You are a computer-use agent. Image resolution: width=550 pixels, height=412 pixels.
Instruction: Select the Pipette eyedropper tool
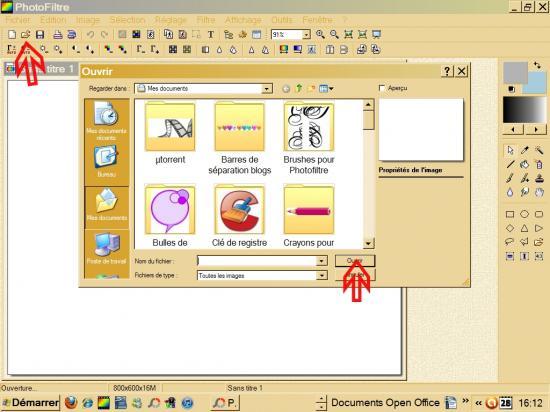point(524,150)
